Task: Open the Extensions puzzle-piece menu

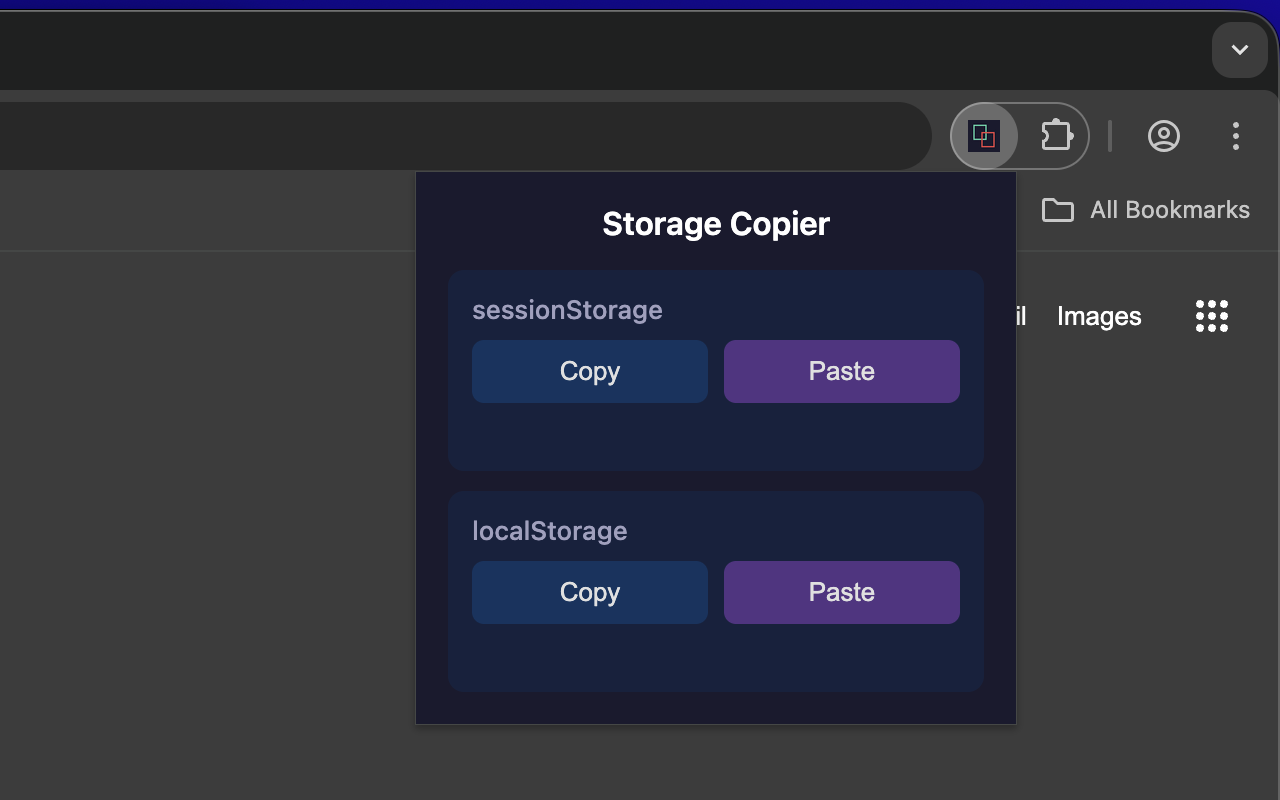Action: click(x=1057, y=136)
